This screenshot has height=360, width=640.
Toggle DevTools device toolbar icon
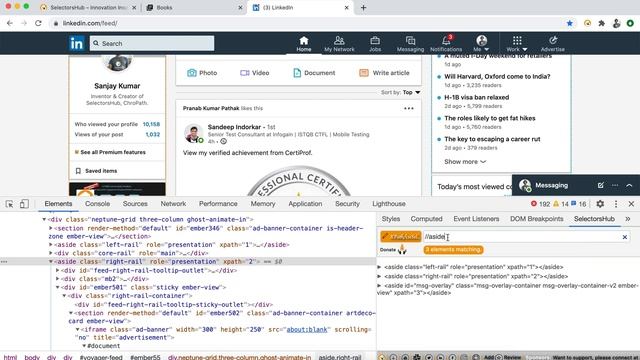click(24, 204)
